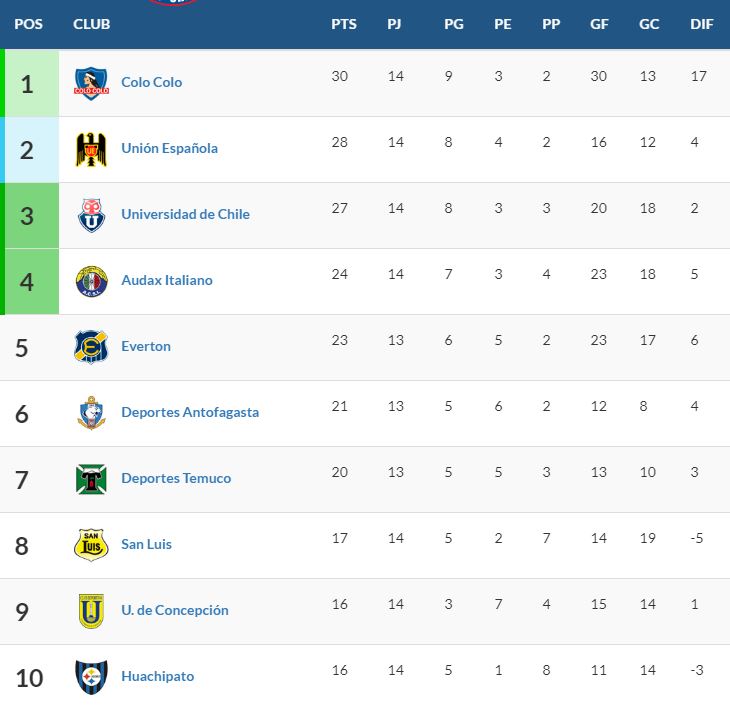Screen dimensions: 730x706
Task: Click the Everton club crest
Action: 91,347
